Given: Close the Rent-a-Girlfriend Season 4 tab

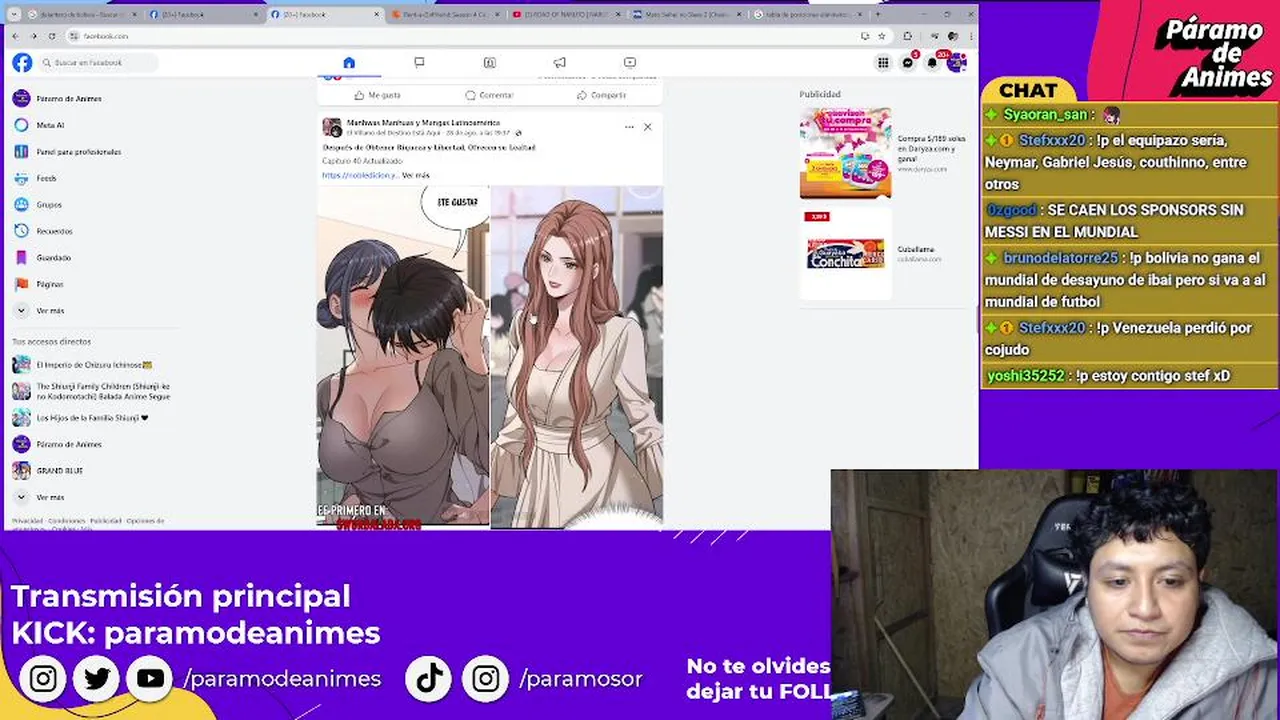Looking at the screenshot, I should click(x=497, y=14).
